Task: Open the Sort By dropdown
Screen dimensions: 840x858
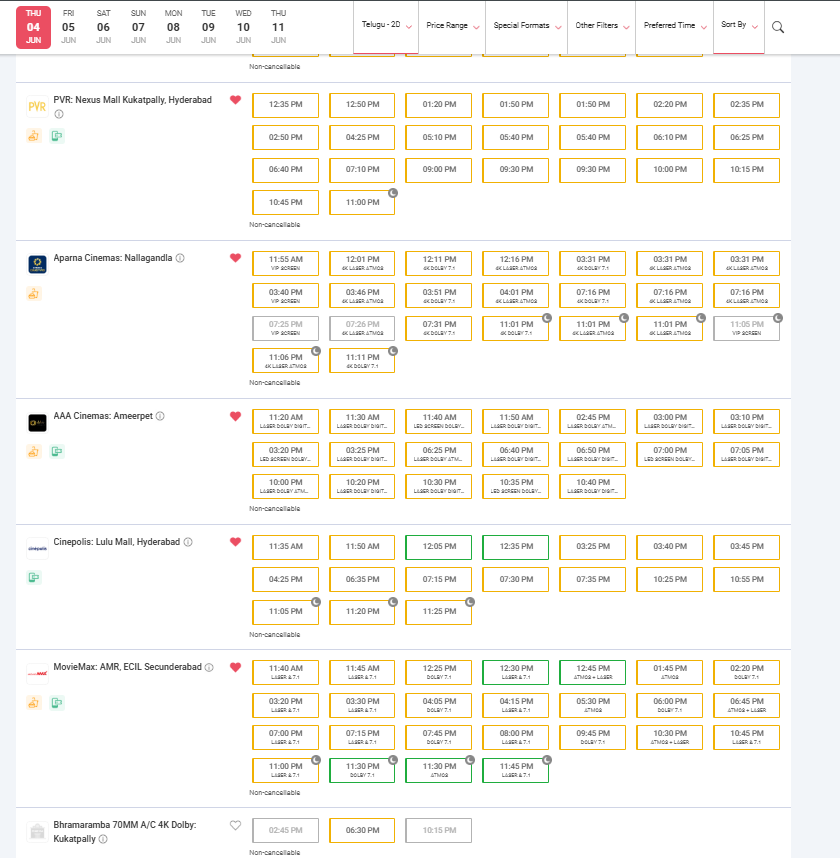Action: click(739, 25)
